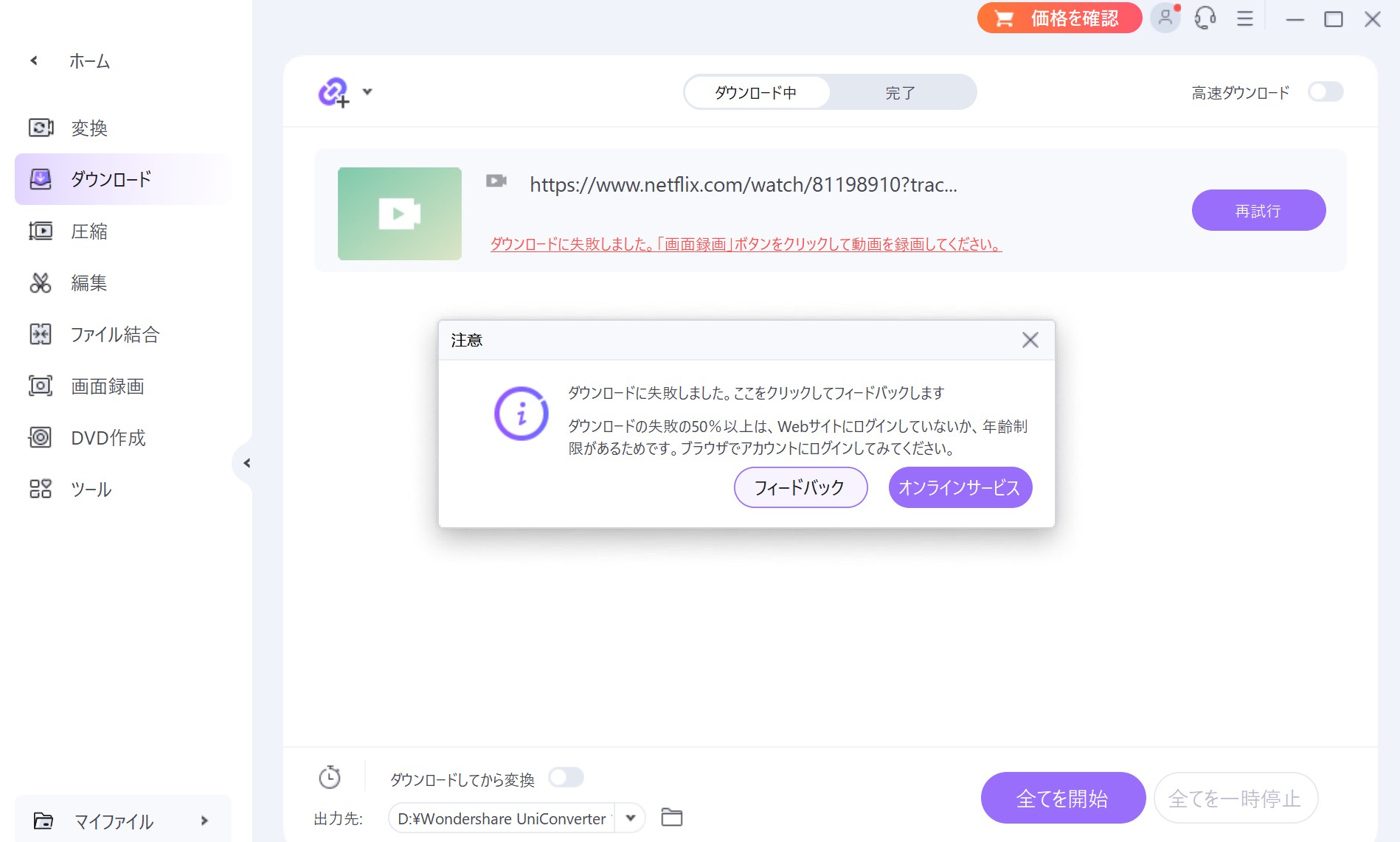Toggle 高速ダウンロード switch
Viewport: 1400px width, 842px height.
coord(1326,92)
